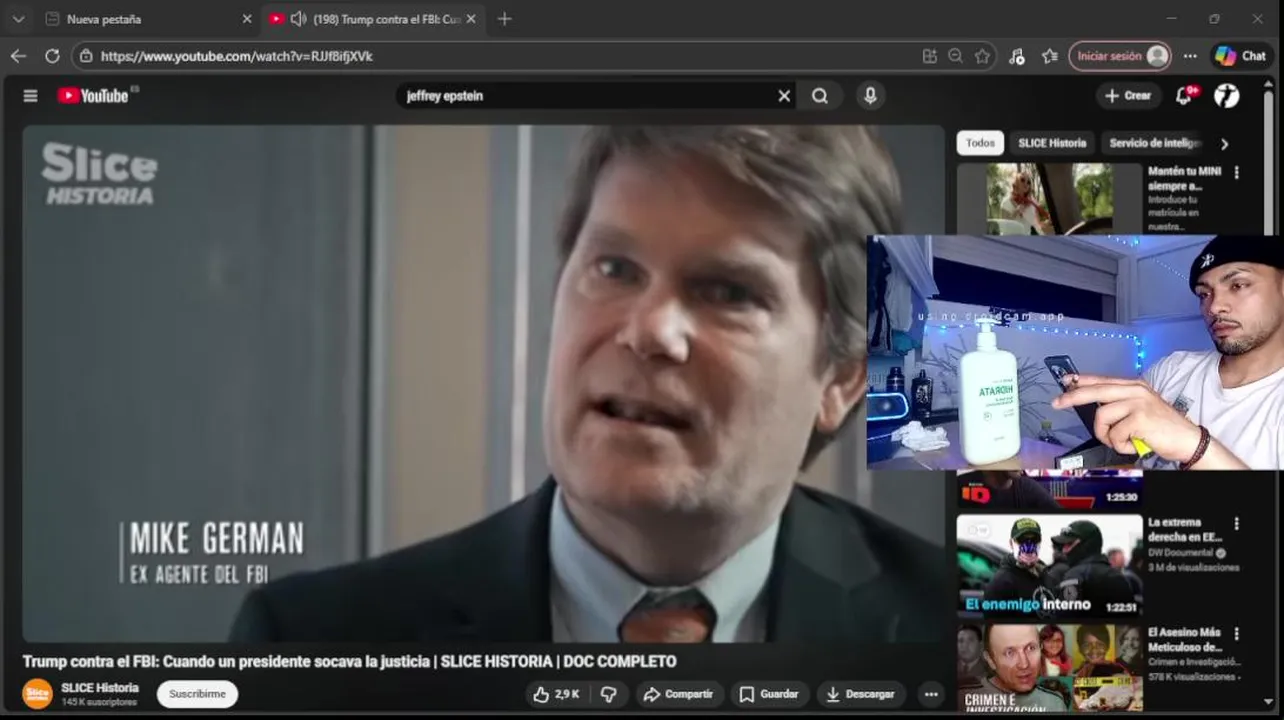Open the favorites list icon

[x=1049, y=56]
